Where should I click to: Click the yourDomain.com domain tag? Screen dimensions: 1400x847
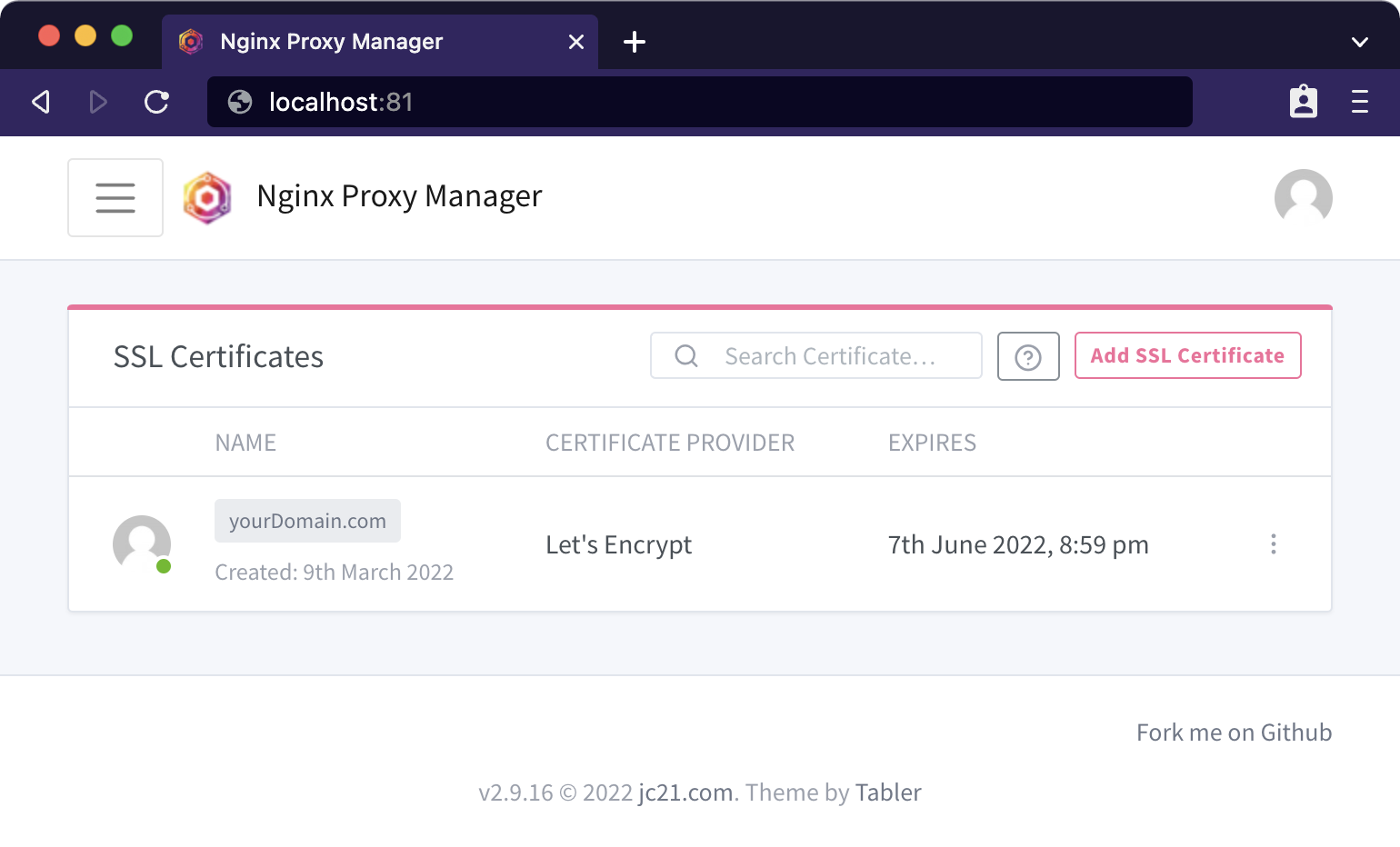pyautogui.click(x=307, y=521)
